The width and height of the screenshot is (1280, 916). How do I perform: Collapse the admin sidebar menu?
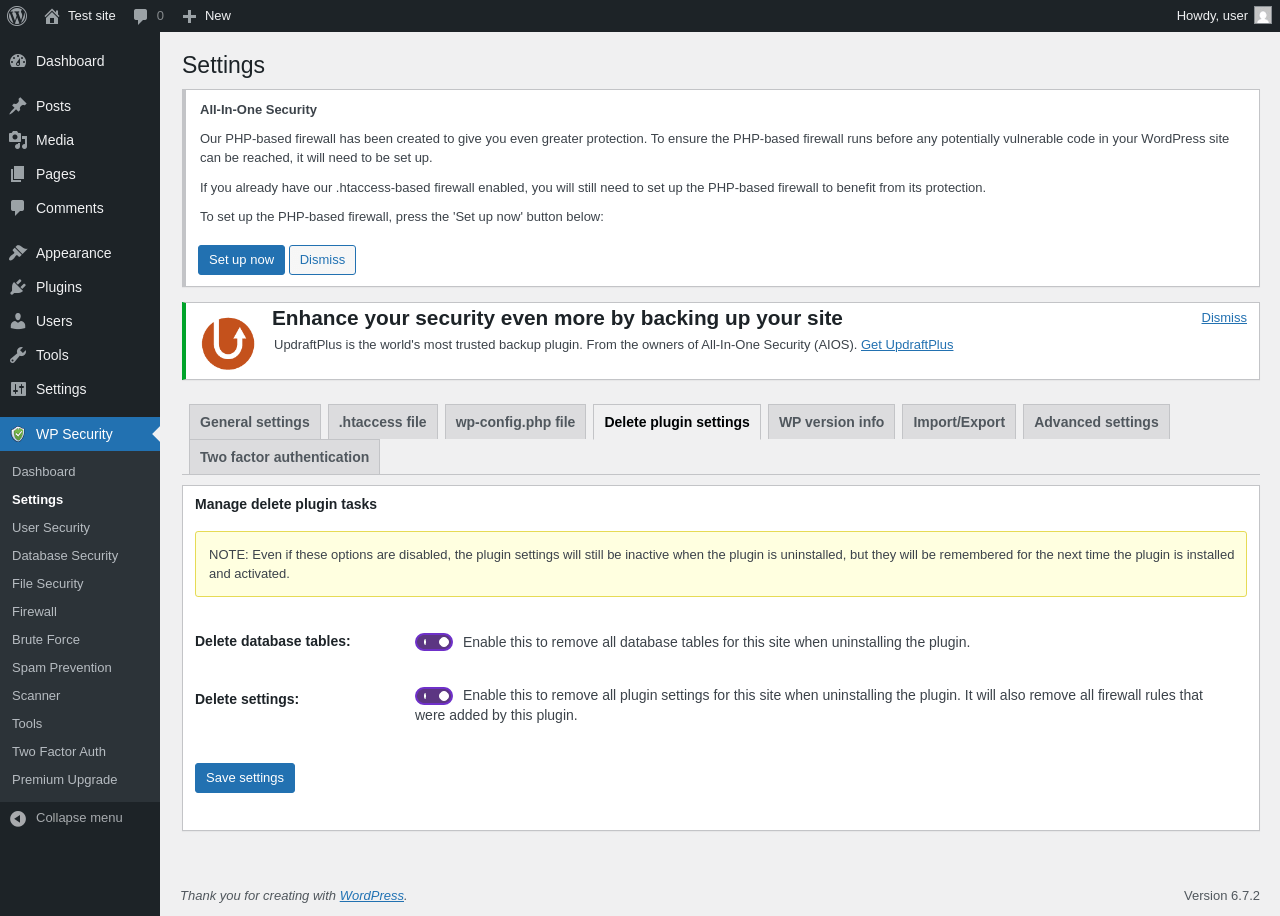click(x=66, y=818)
